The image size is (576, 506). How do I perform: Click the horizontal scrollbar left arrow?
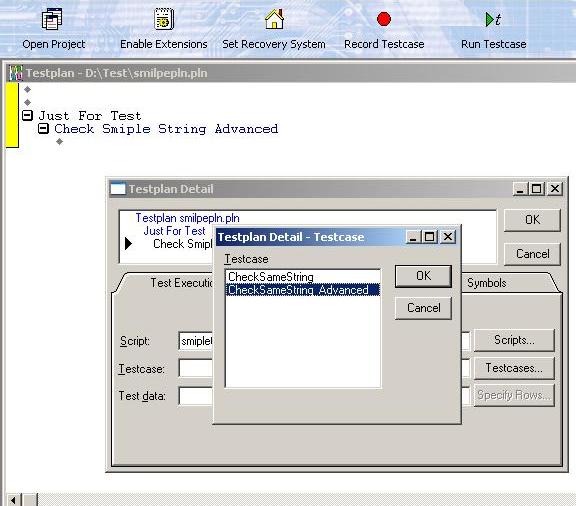coord(14,500)
